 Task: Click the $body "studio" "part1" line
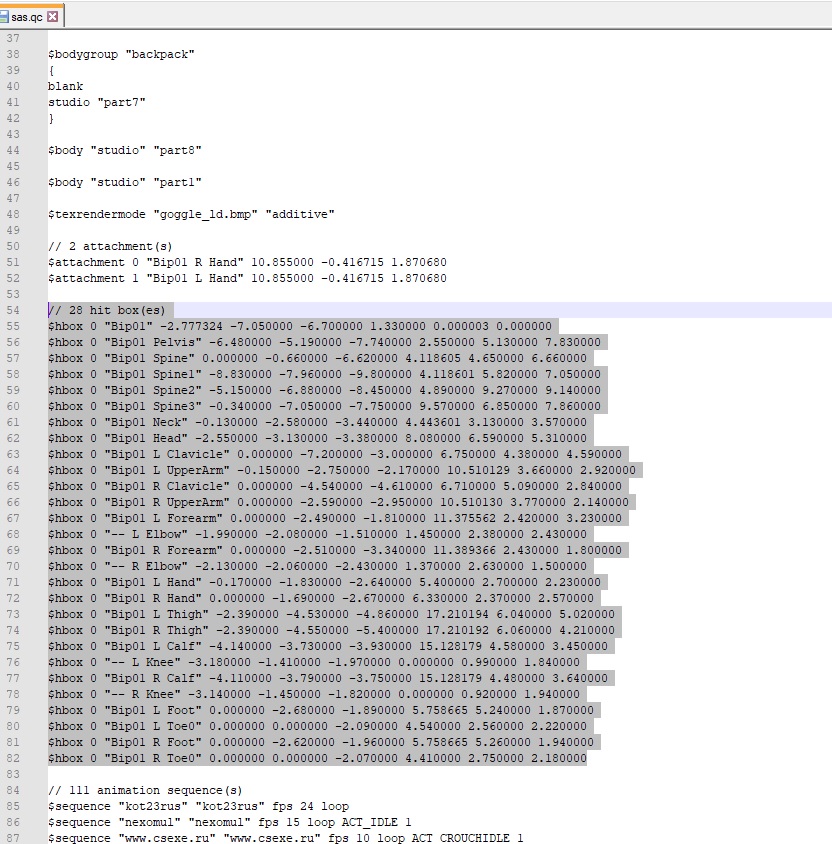click(x=125, y=182)
